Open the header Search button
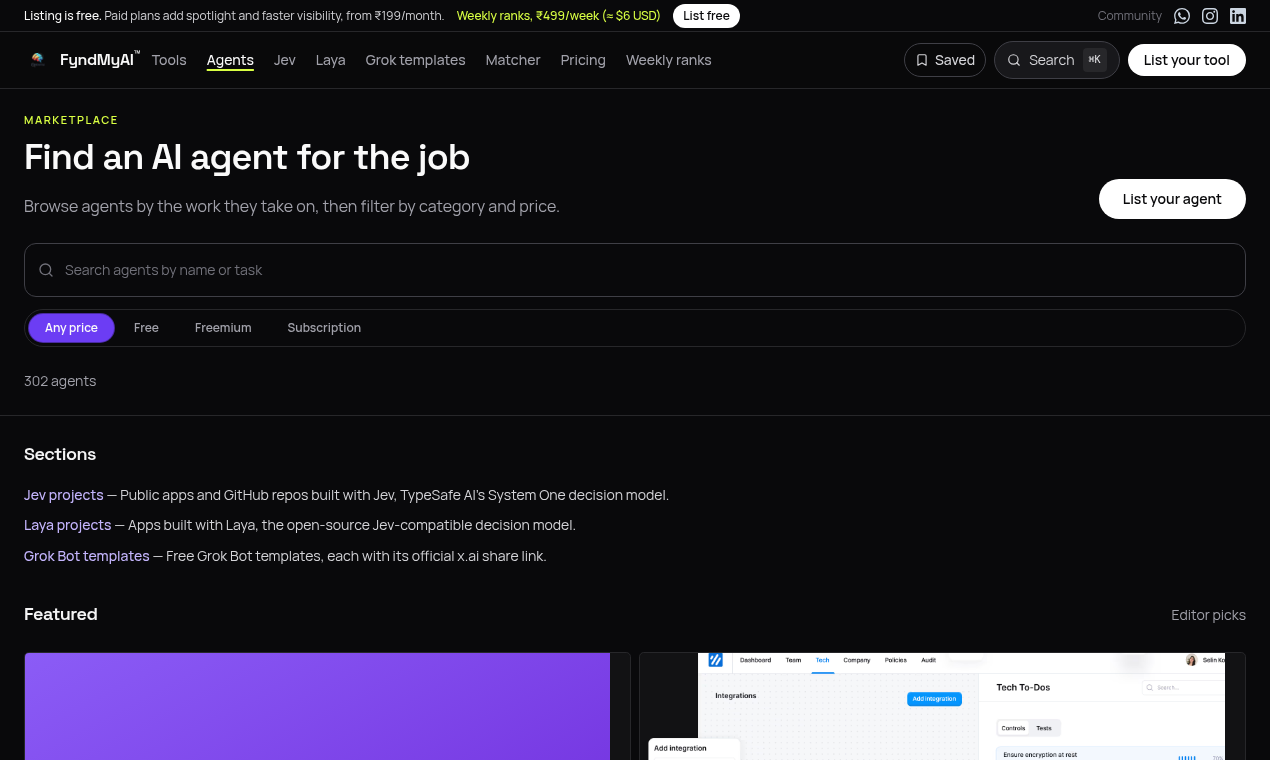The height and width of the screenshot is (760, 1270). tap(1057, 60)
